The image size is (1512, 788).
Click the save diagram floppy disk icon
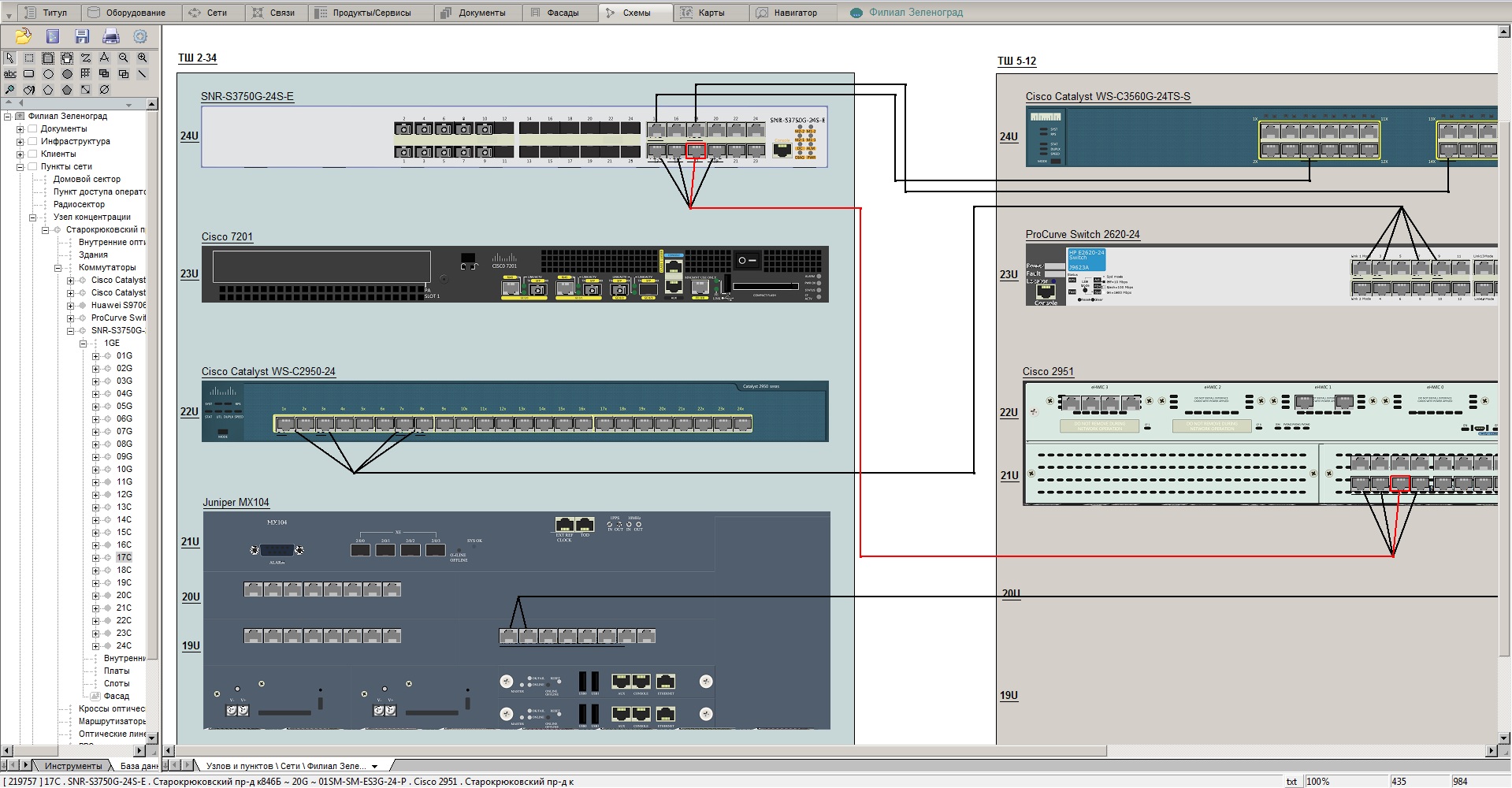point(82,36)
